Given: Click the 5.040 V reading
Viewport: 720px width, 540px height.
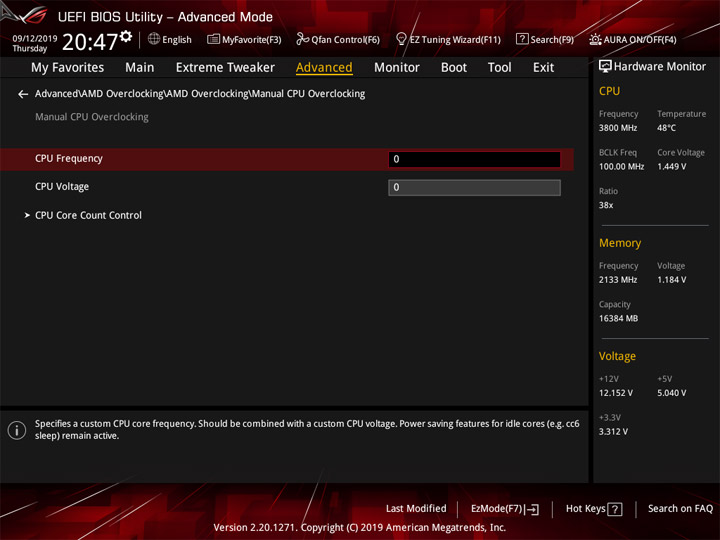Looking at the screenshot, I should (671, 393).
